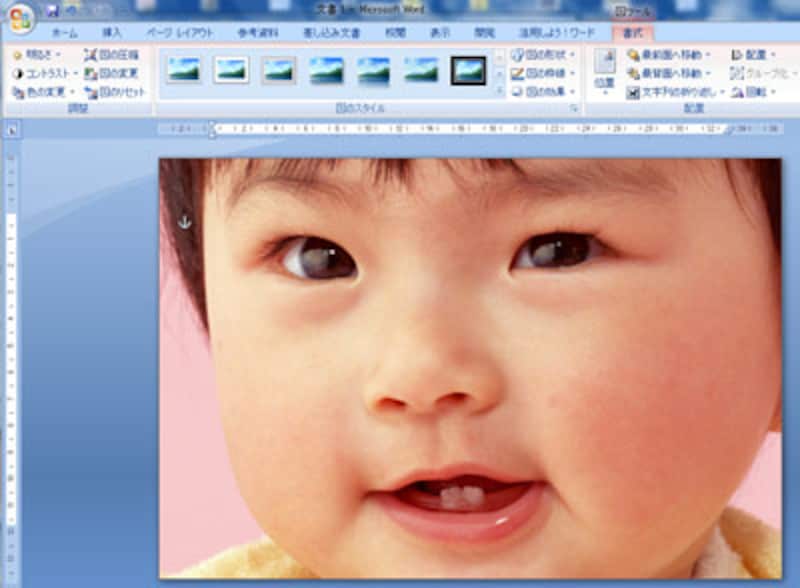Viewport: 800px width, 588px height.
Task: Open the 表示 (View) tab
Action: pyautogui.click(x=440, y=33)
